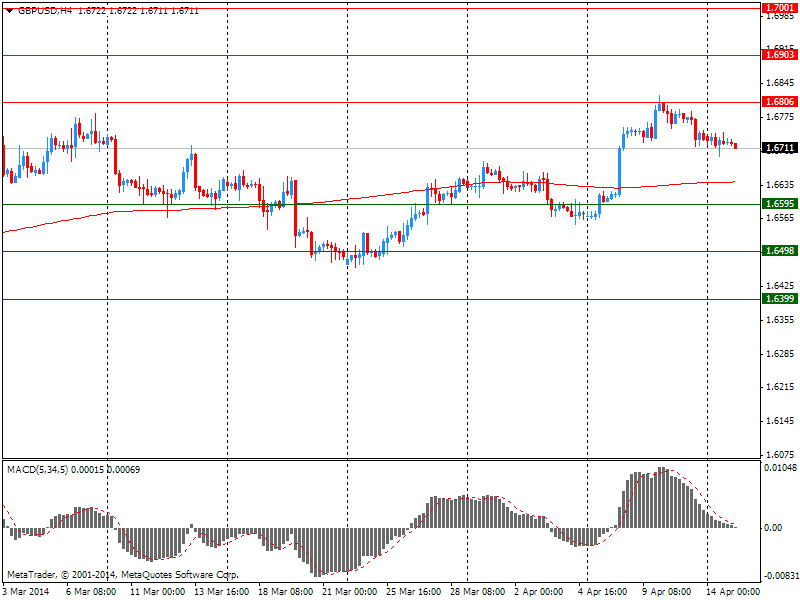Viewport: 800px width, 600px height.
Task: Click the 1.6355 price scale value
Action: [781, 320]
